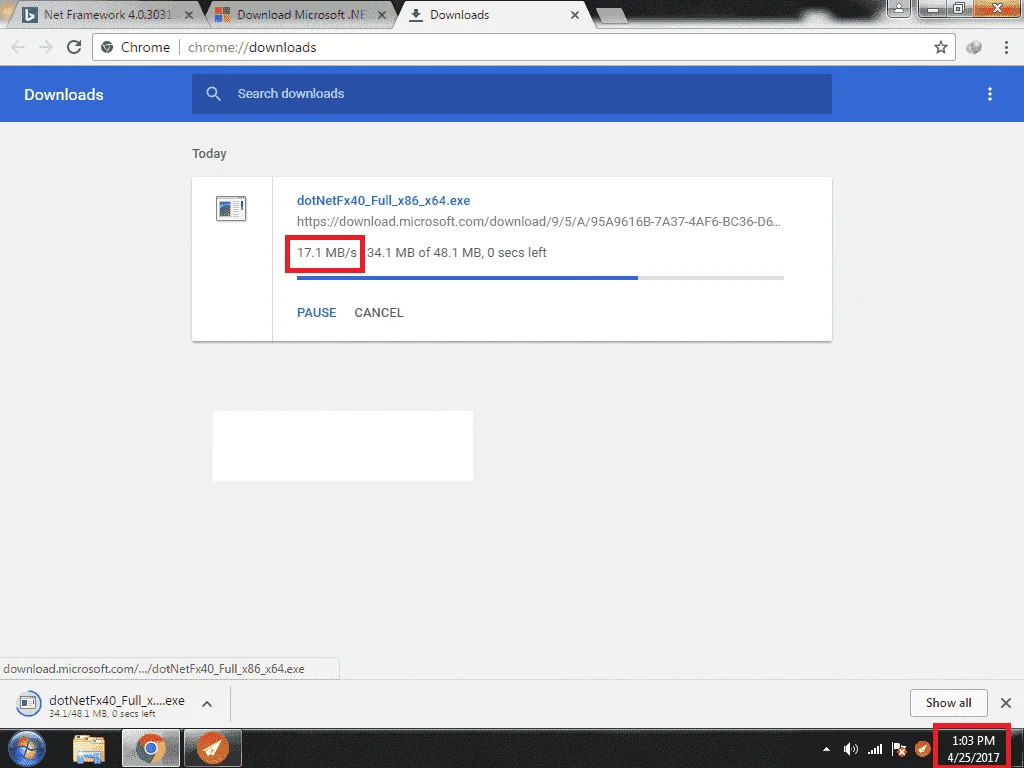Go back with the browser back arrow
The height and width of the screenshot is (768, 1024).
pyautogui.click(x=18, y=47)
